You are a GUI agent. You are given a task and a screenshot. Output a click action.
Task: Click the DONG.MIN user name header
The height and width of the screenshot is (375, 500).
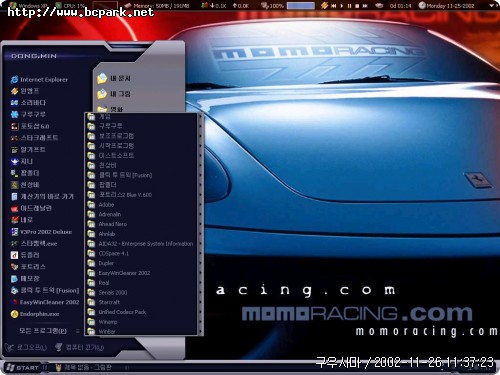(34, 56)
